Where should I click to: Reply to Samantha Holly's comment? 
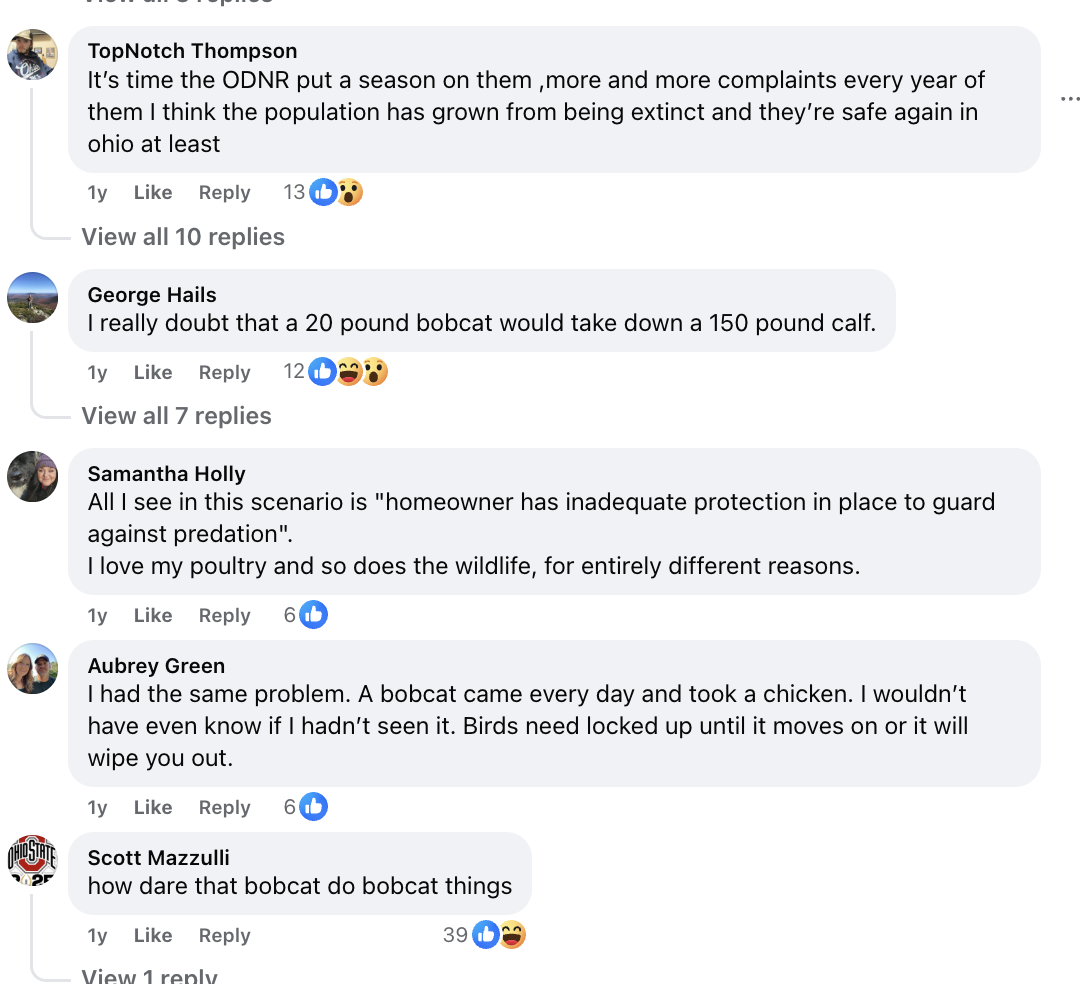pyautogui.click(x=224, y=616)
